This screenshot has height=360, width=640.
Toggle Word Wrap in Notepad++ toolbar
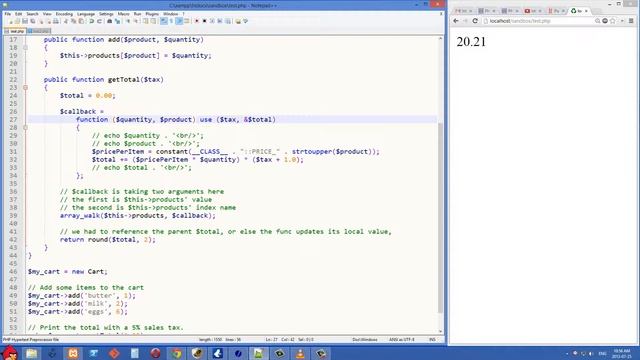tap(164, 21)
